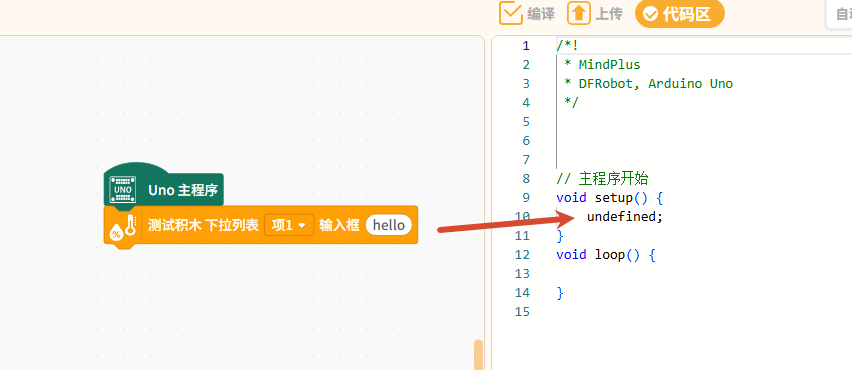852x370 pixels.
Task: Click the workspace vertical scrollbar thumb
Action: pyautogui.click(x=478, y=355)
